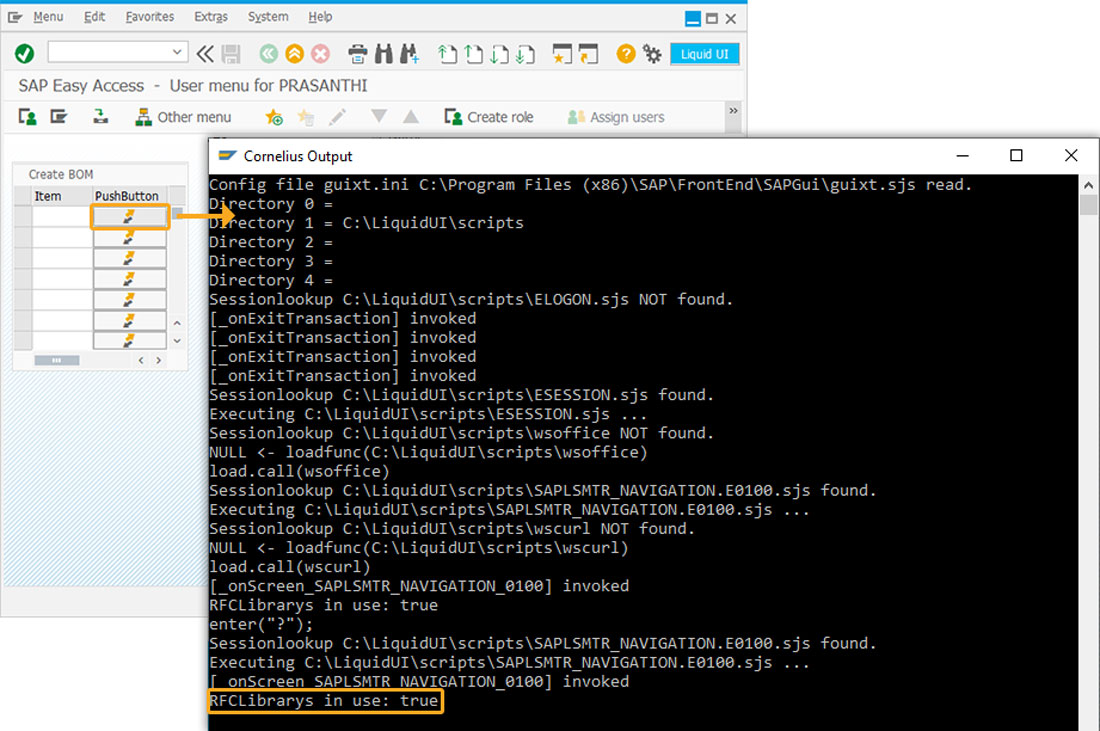
Task: Open the Help menu
Action: click(320, 17)
